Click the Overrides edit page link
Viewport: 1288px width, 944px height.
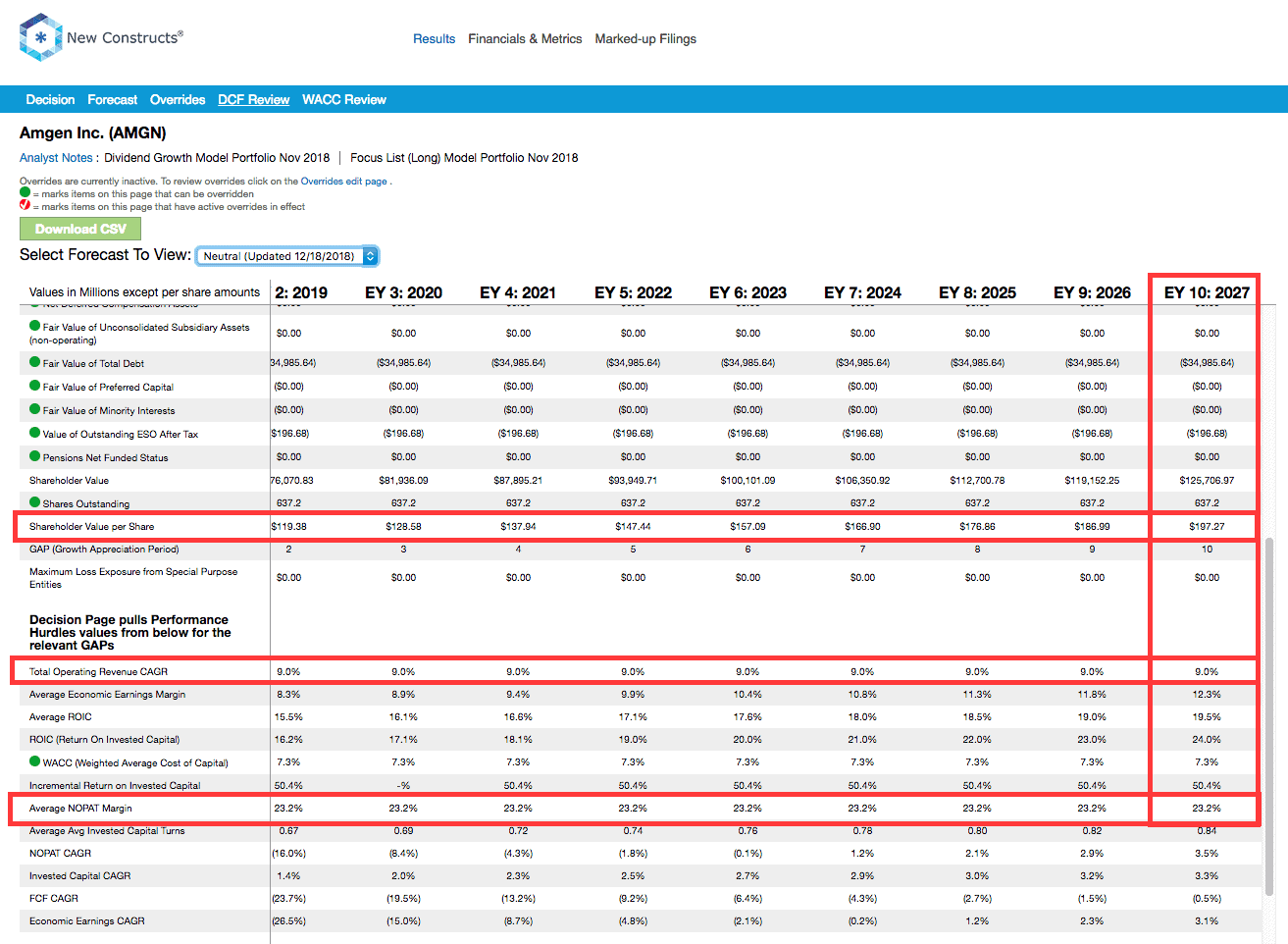(x=343, y=182)
